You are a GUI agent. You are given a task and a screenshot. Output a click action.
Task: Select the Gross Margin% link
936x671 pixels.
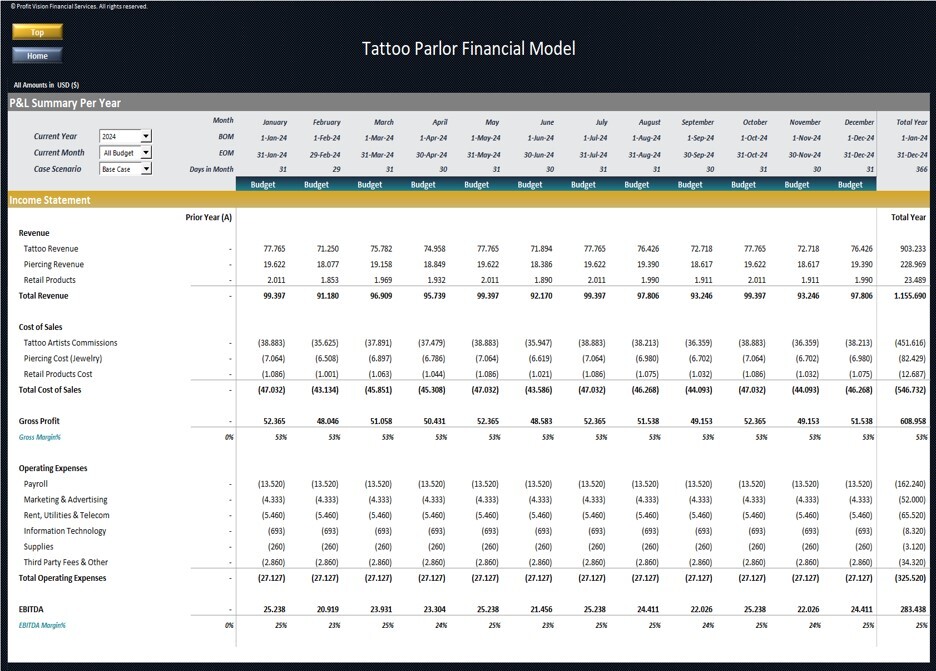tap(39, 437)
